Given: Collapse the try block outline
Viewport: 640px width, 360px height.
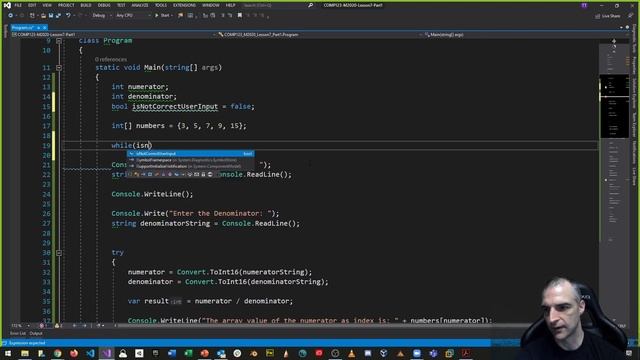Looking at the screenshot, I should [x=59, y=253].
